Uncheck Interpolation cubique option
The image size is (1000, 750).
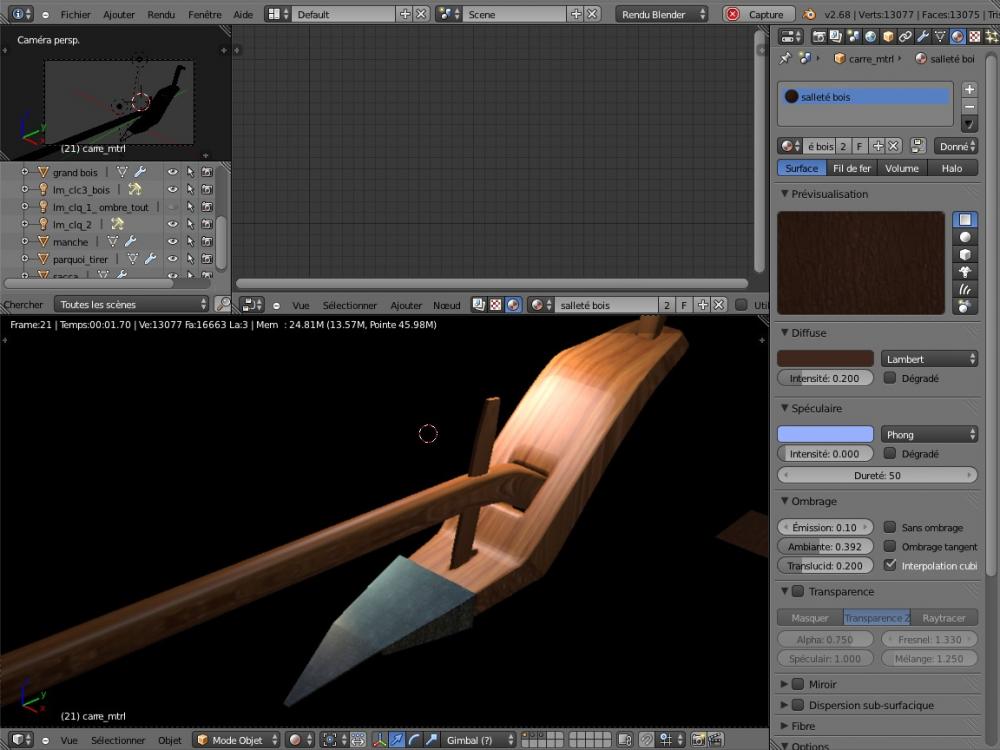pos(890,565)
